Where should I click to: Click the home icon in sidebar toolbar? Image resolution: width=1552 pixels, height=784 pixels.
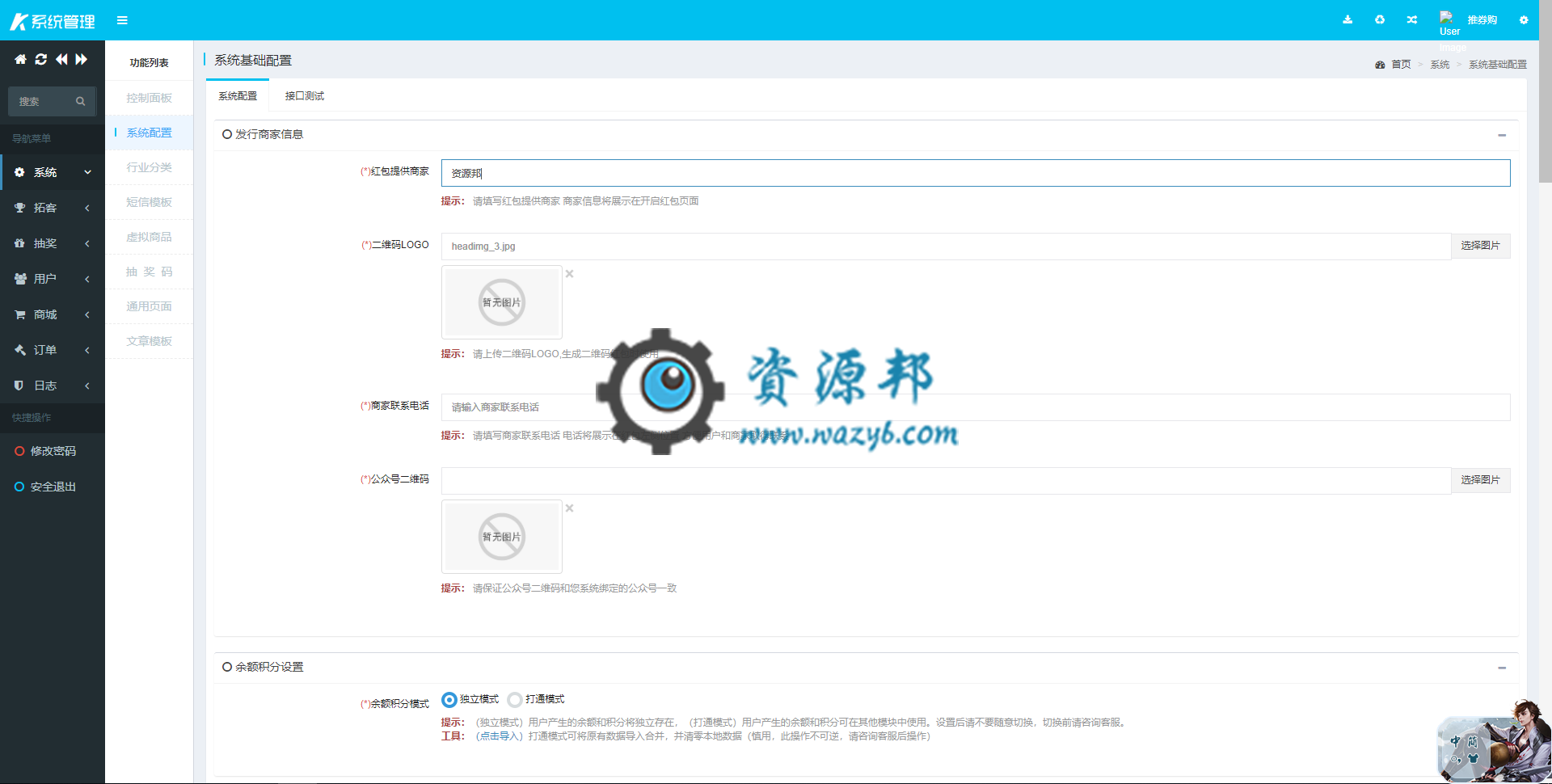20,59
